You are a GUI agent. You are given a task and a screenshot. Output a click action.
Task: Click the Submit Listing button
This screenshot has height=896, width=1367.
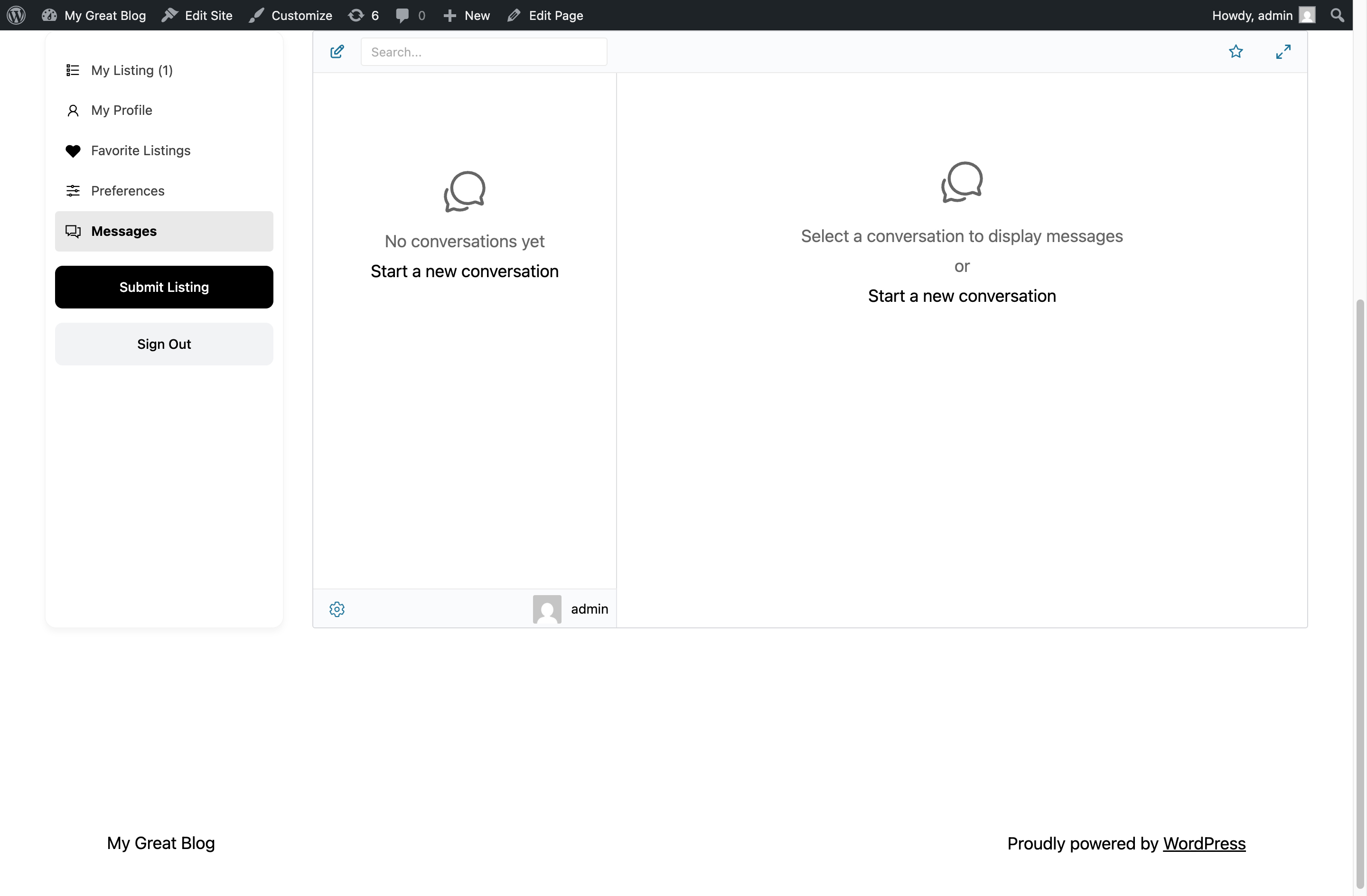click(x=164, y=287)
